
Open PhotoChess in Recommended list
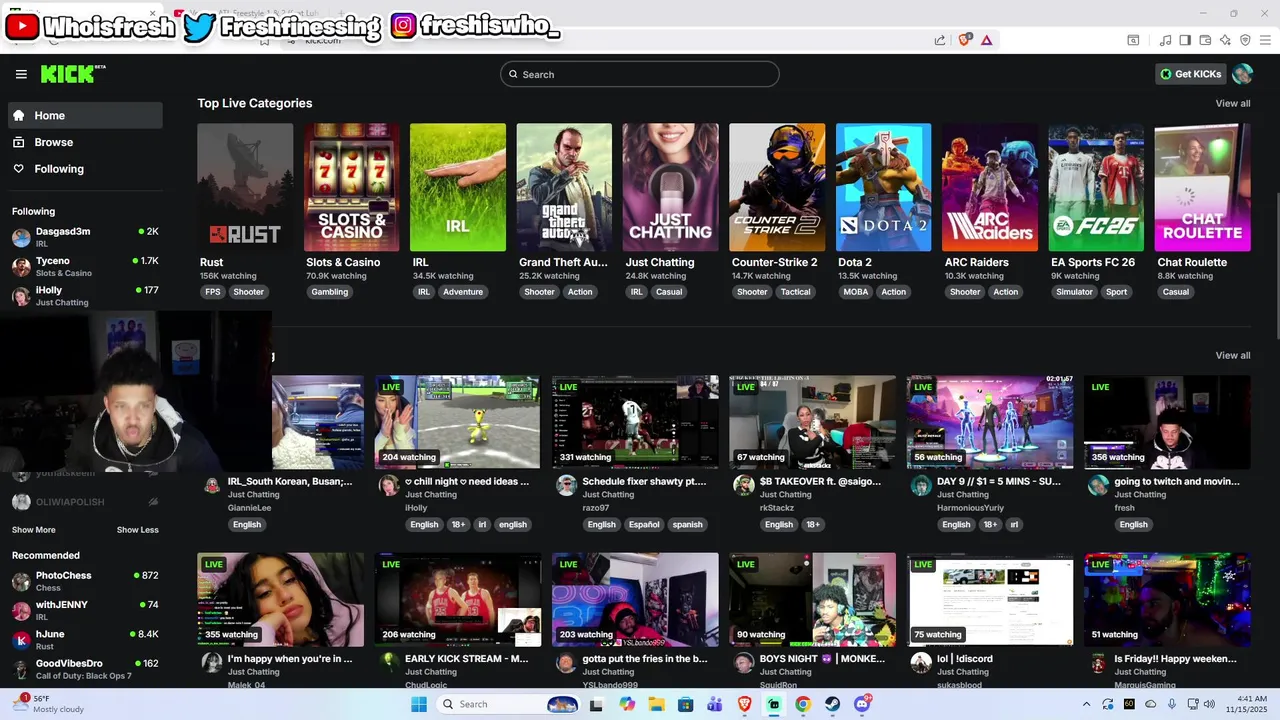[85, 581]
